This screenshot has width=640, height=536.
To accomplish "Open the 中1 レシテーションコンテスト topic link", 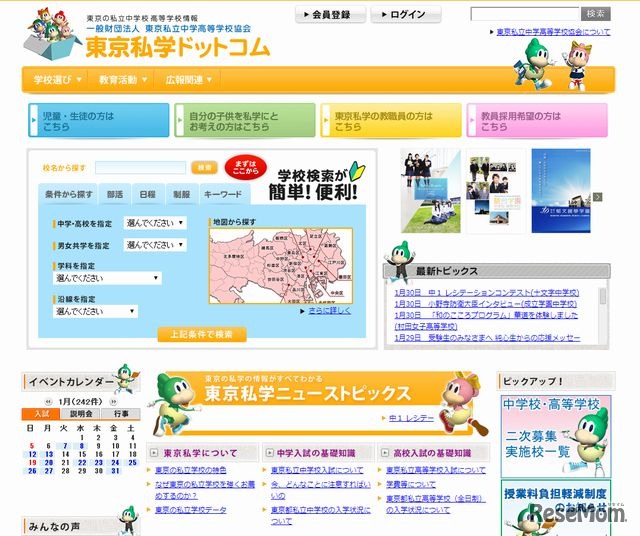I will tap(487, 293).
